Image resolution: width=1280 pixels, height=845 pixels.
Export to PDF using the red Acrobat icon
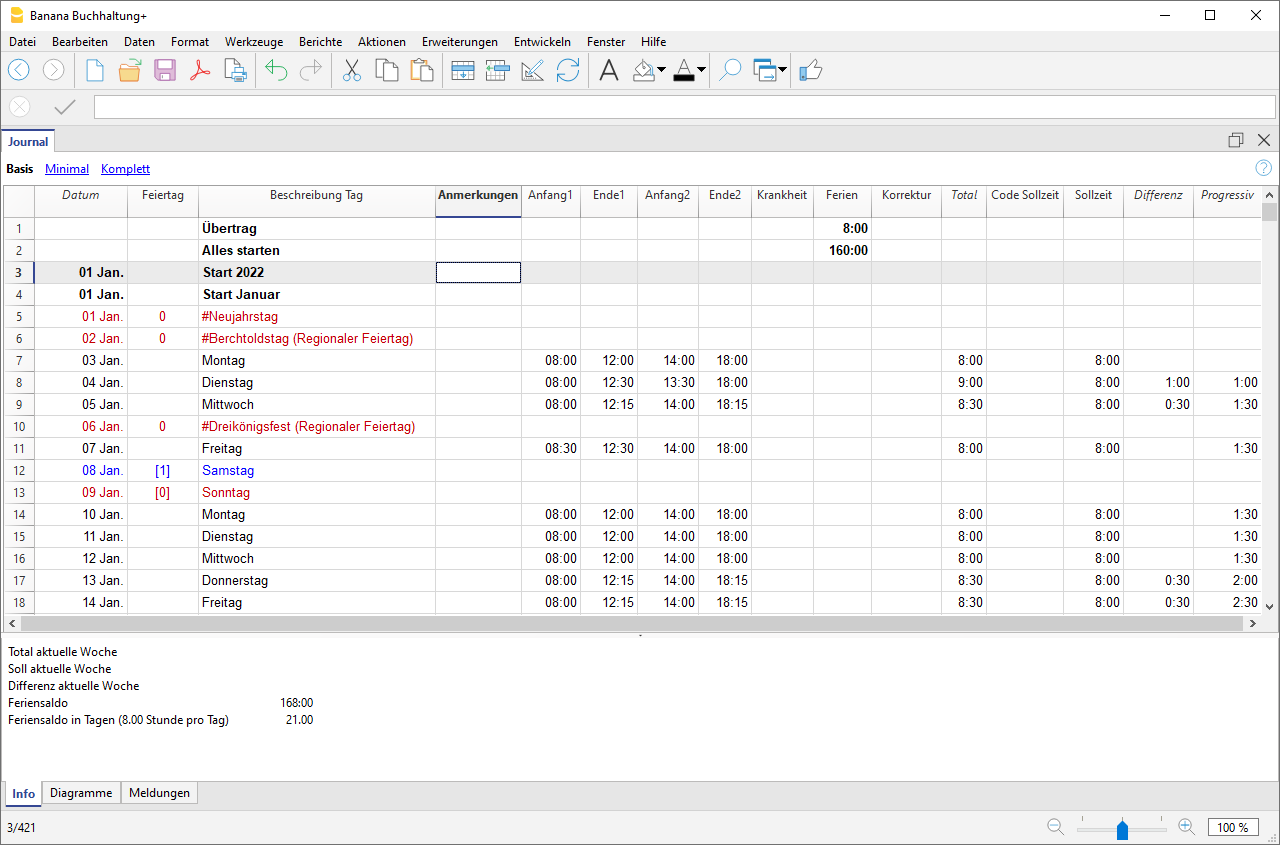click(200, 70)
